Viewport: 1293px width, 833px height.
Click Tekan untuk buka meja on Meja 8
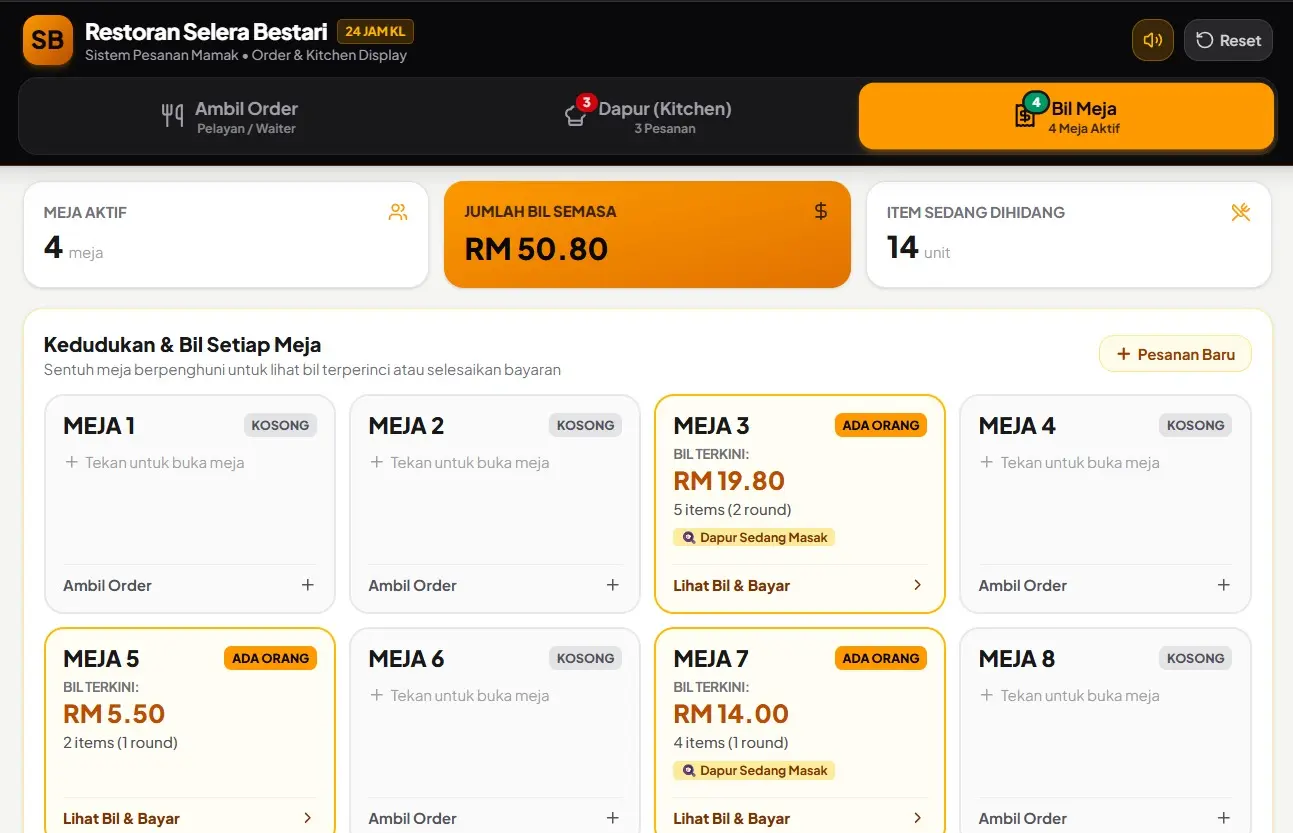1070,696
